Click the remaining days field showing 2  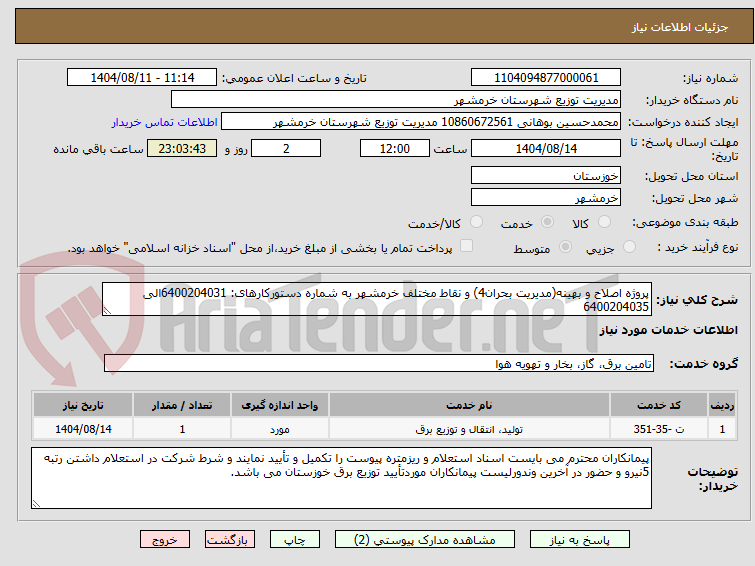[286, 148]
